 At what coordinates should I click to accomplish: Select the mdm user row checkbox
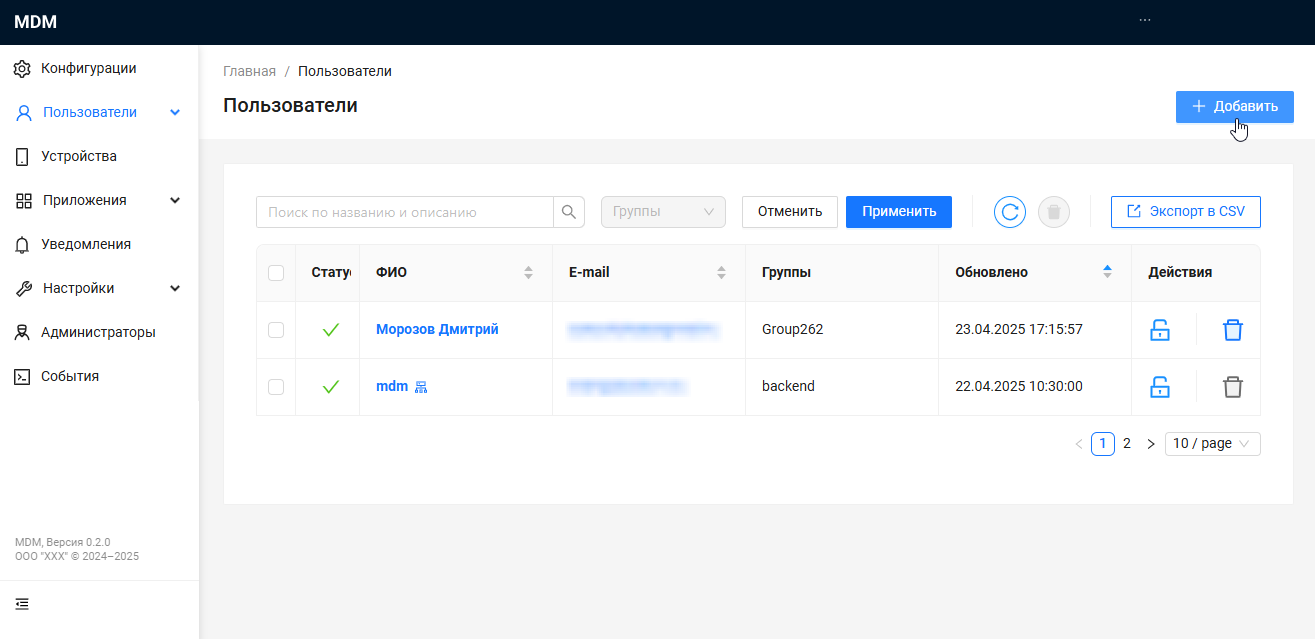276,387
